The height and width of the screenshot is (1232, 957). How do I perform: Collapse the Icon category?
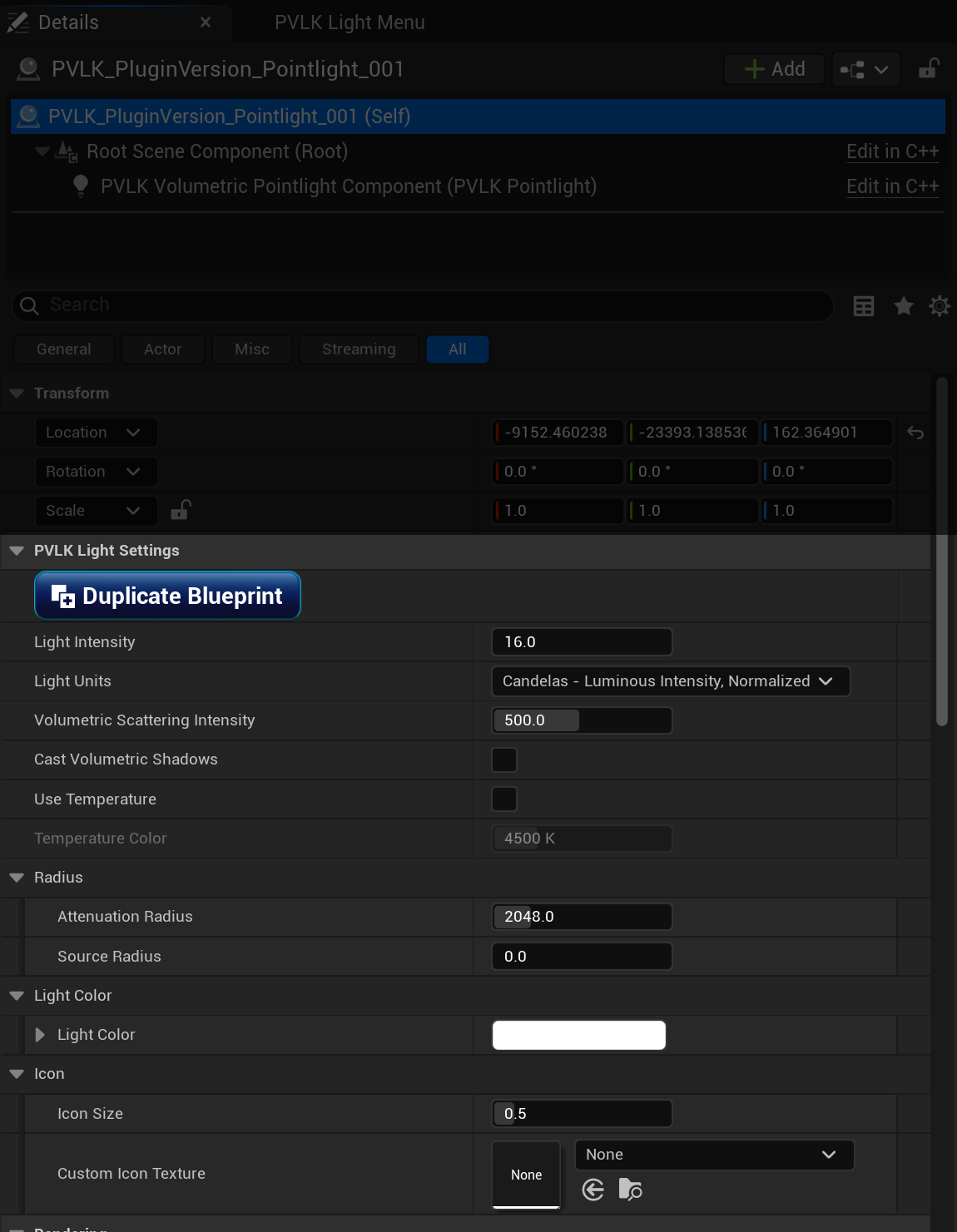pos(17,1074)
